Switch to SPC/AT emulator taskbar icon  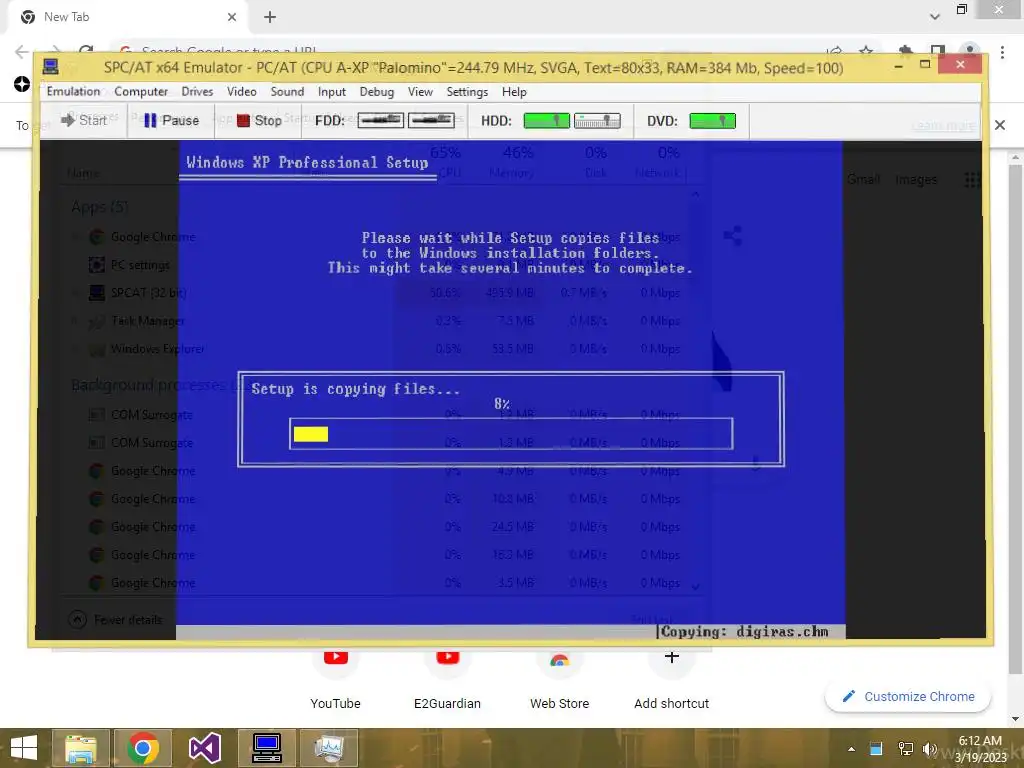[267, 748]
